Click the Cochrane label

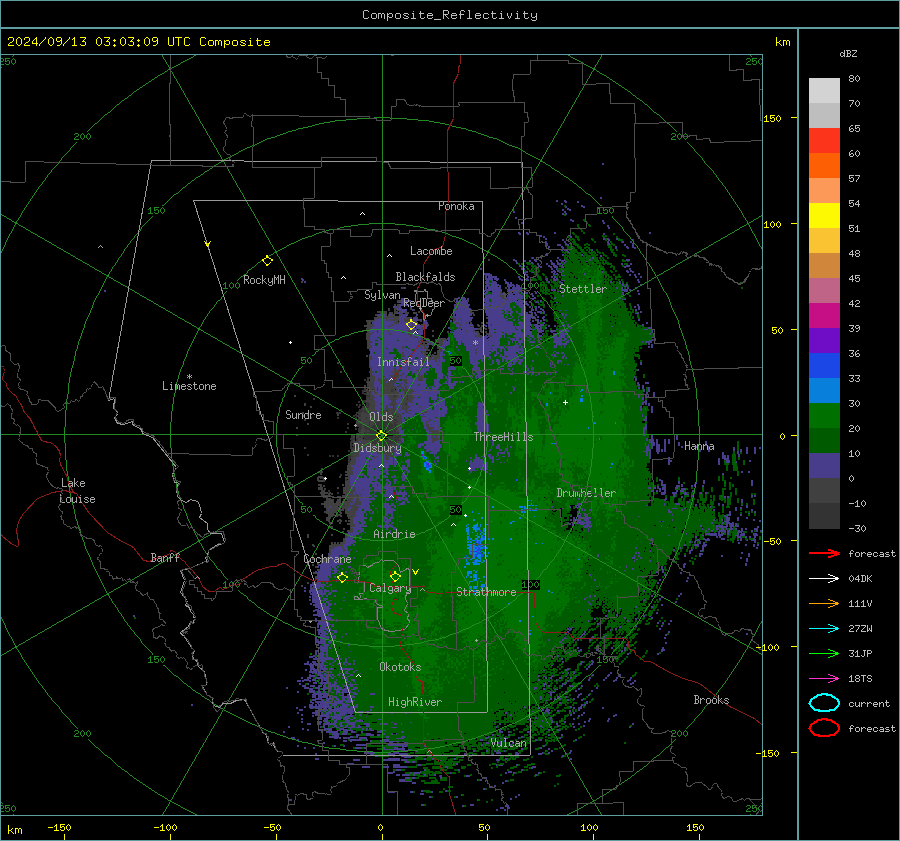(327, 559)
